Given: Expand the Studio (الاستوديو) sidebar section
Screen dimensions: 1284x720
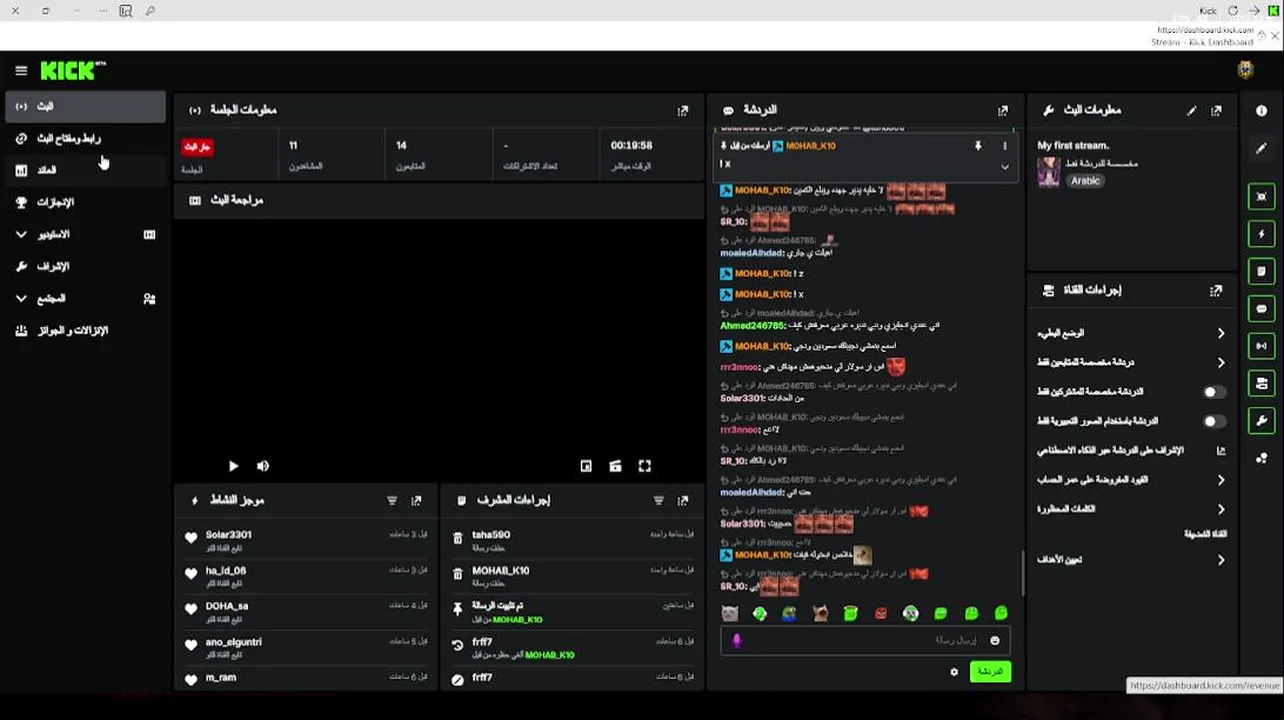Looking at the screenshot, I should (22, 235).
